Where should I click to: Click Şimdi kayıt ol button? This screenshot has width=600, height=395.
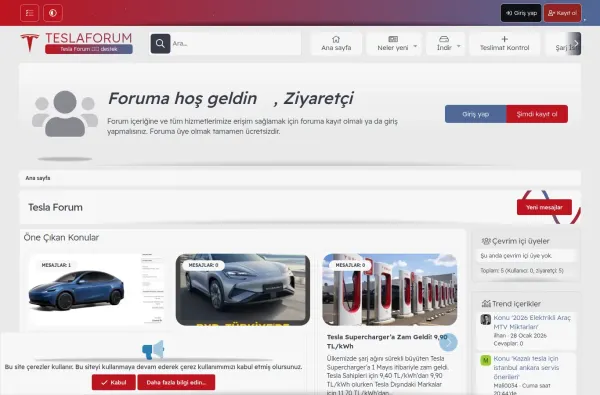537,114
